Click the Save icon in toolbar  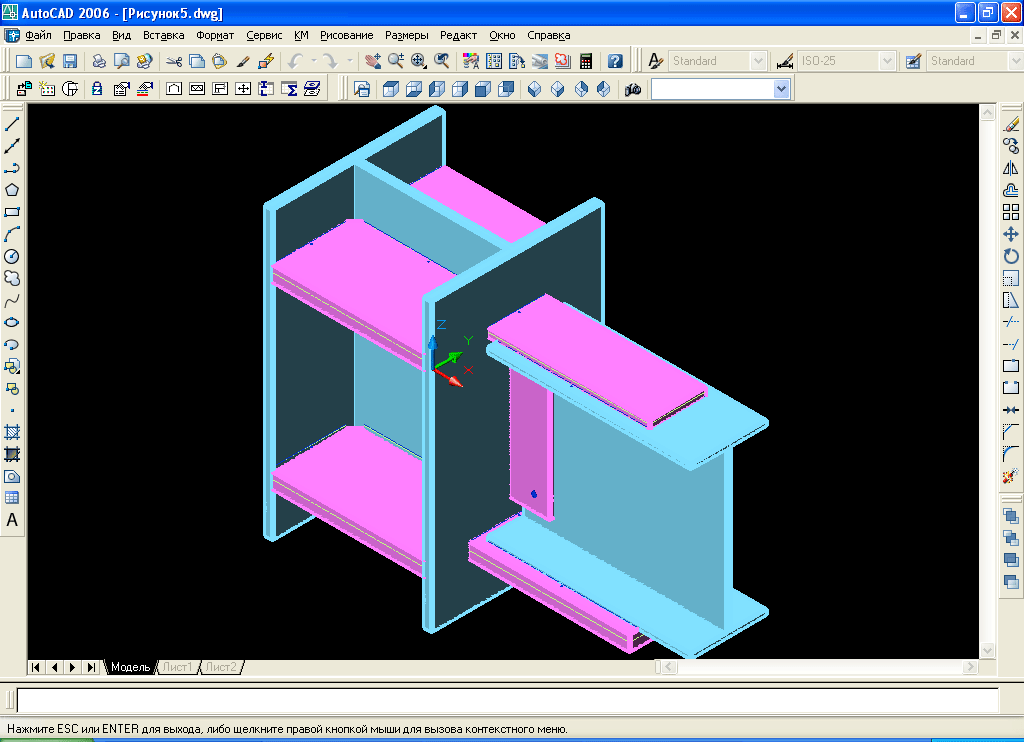(x=70, y=61)
